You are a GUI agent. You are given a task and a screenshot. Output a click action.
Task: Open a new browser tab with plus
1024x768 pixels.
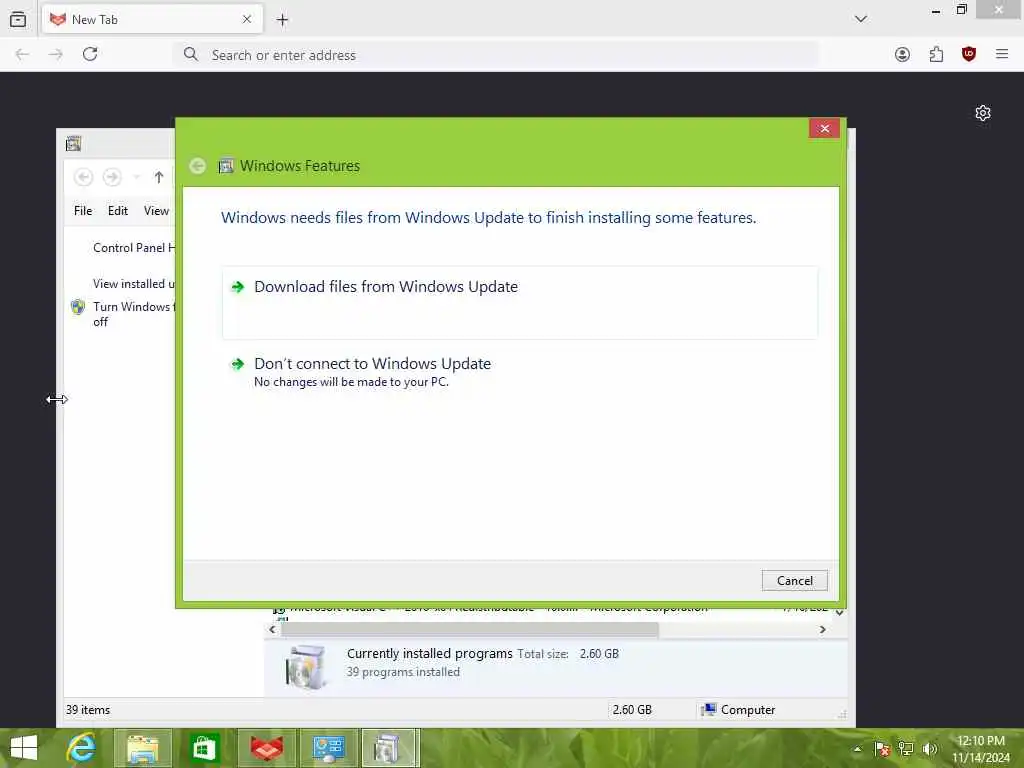point(282,20)
